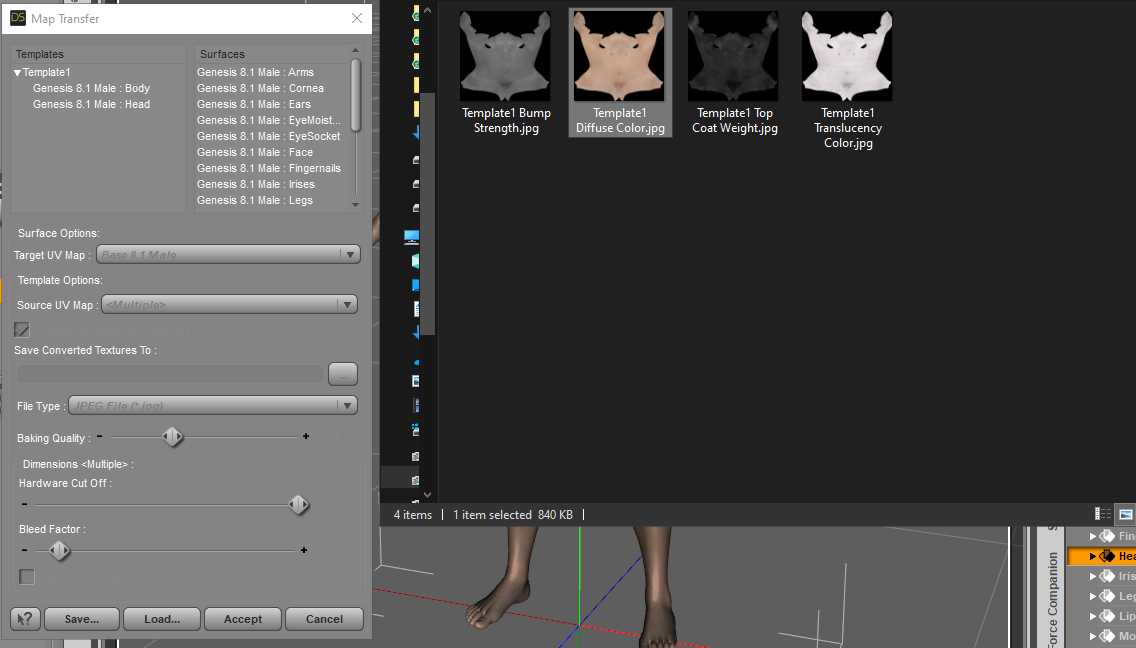1136x648 pixels.
Task: Click the Bleed Factor minus button
Action: pyautogui.click(x=25, y=551)
